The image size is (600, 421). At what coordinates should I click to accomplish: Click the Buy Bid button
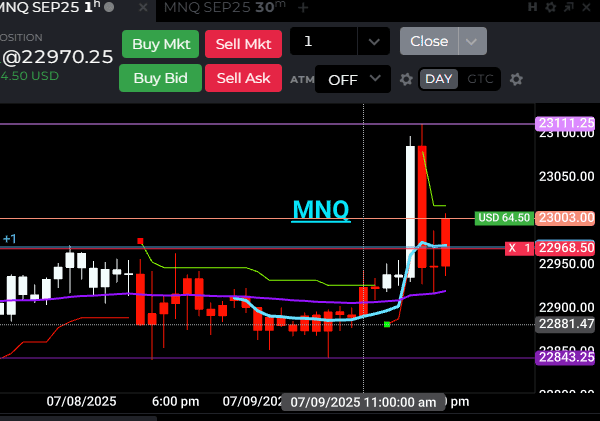coord(160,78)
